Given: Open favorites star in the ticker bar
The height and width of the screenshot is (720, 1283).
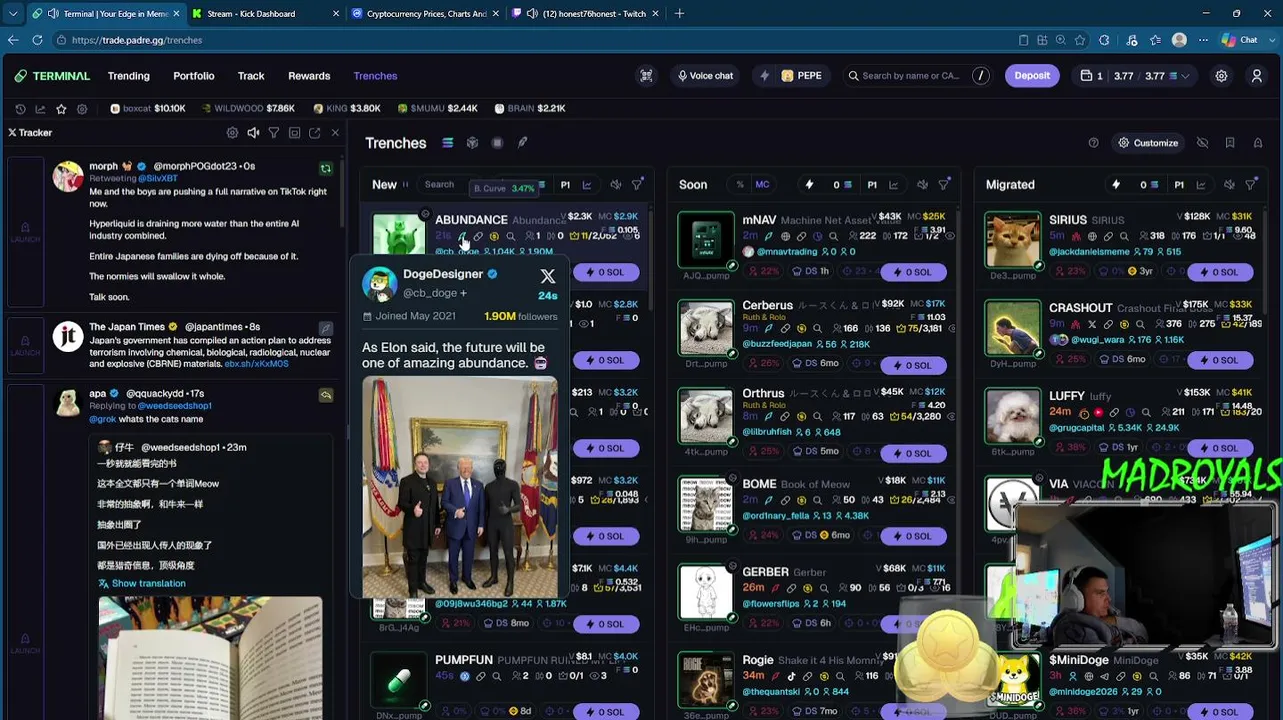Looking at the screenshot, I should pyautogui.click(x=61, y=108).
